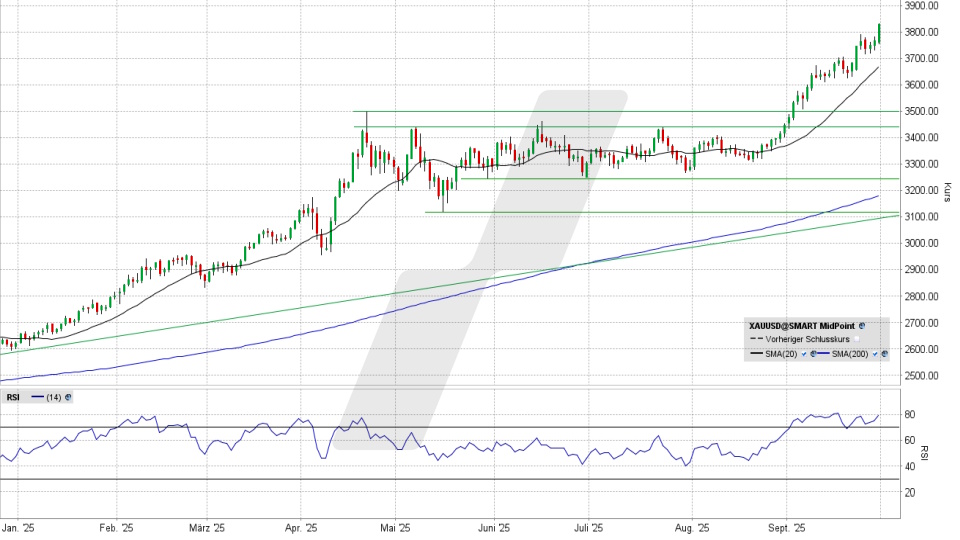Uncheck the SMA(20) checkbox

[x=804, y=354]
